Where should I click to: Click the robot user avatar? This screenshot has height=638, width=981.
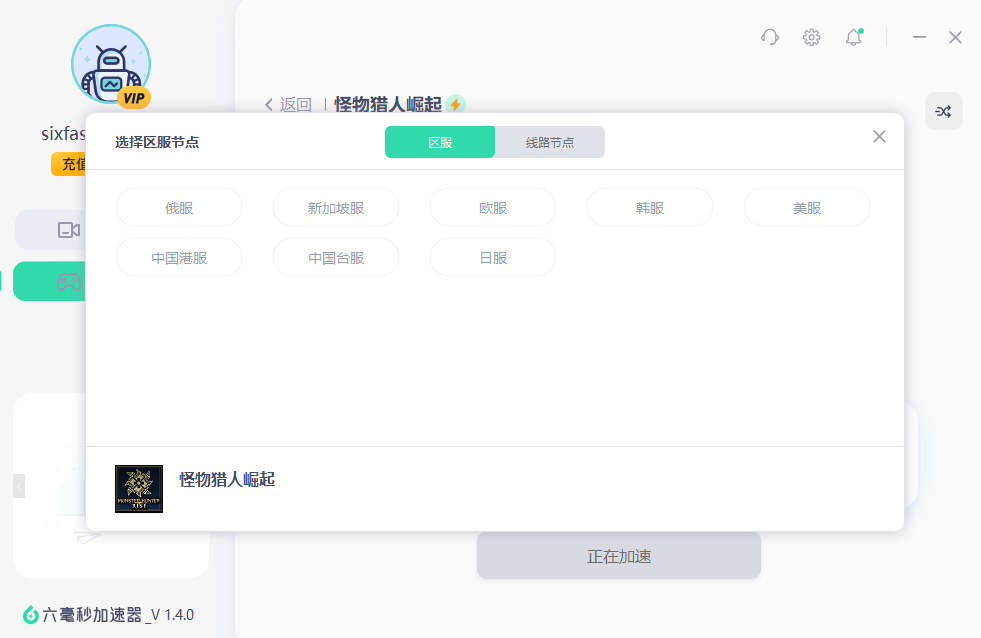[x=110, y=64]
